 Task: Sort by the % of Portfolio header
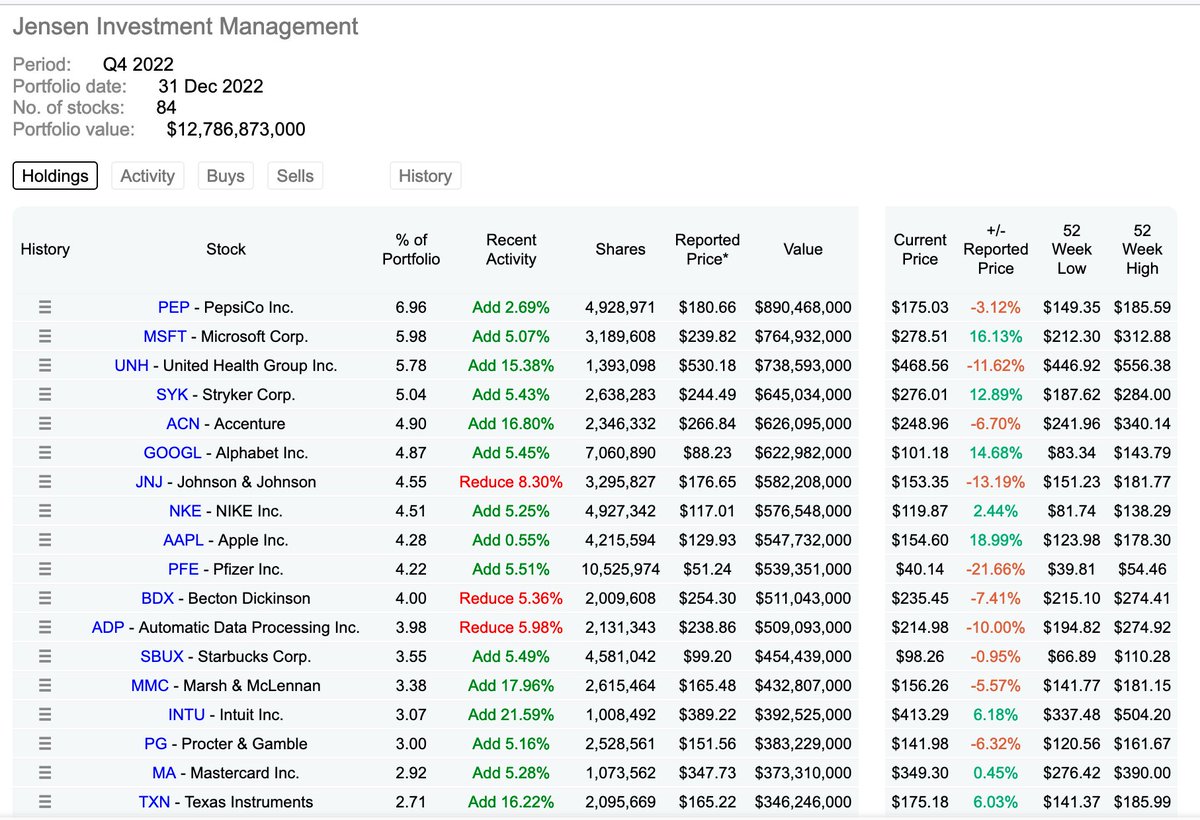click(411, 249)
